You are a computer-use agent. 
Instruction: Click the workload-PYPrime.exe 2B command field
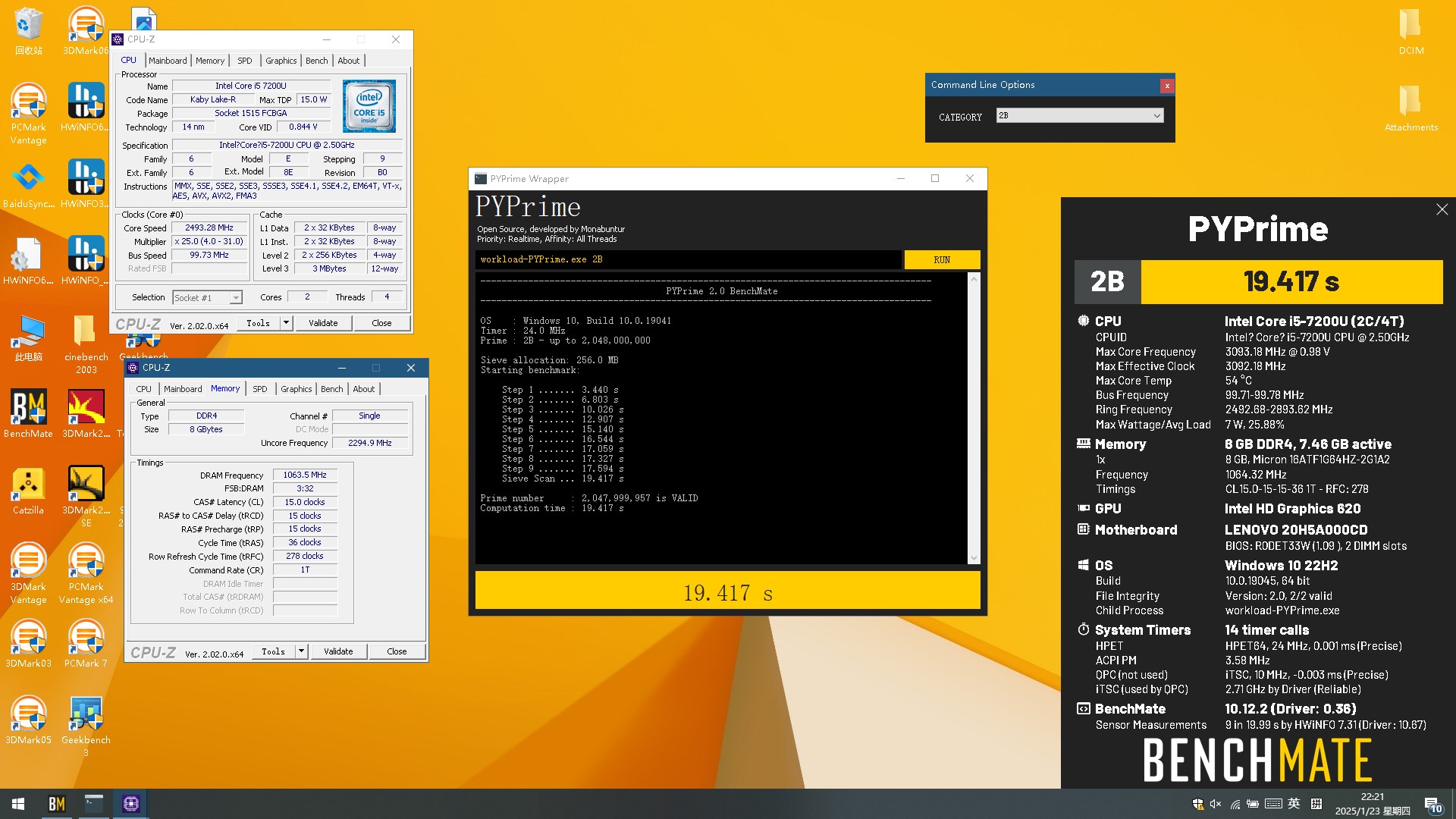pyautogui.click(x=689, y=260)
